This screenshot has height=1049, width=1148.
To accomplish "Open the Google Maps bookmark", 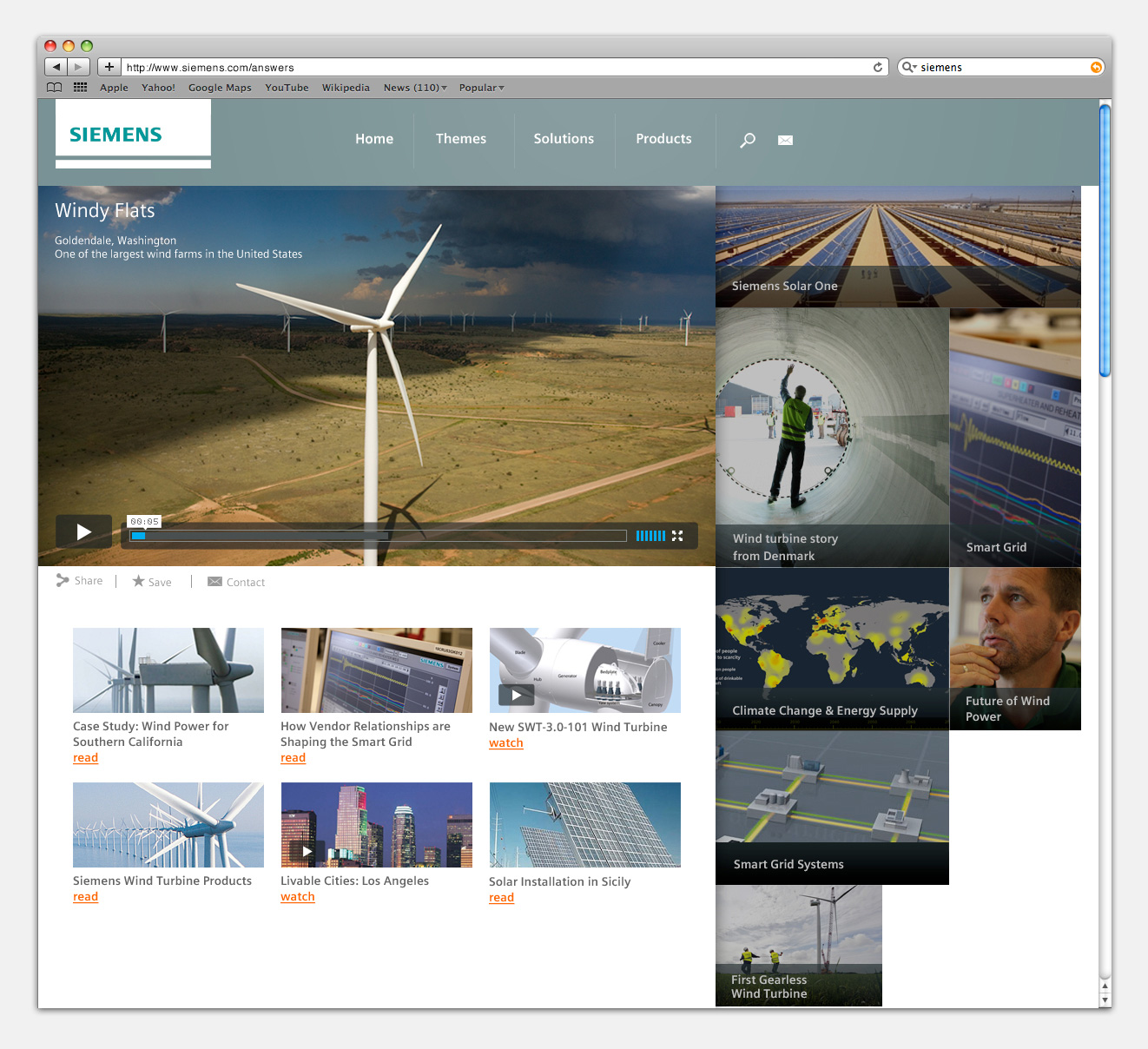I will 220,88.
